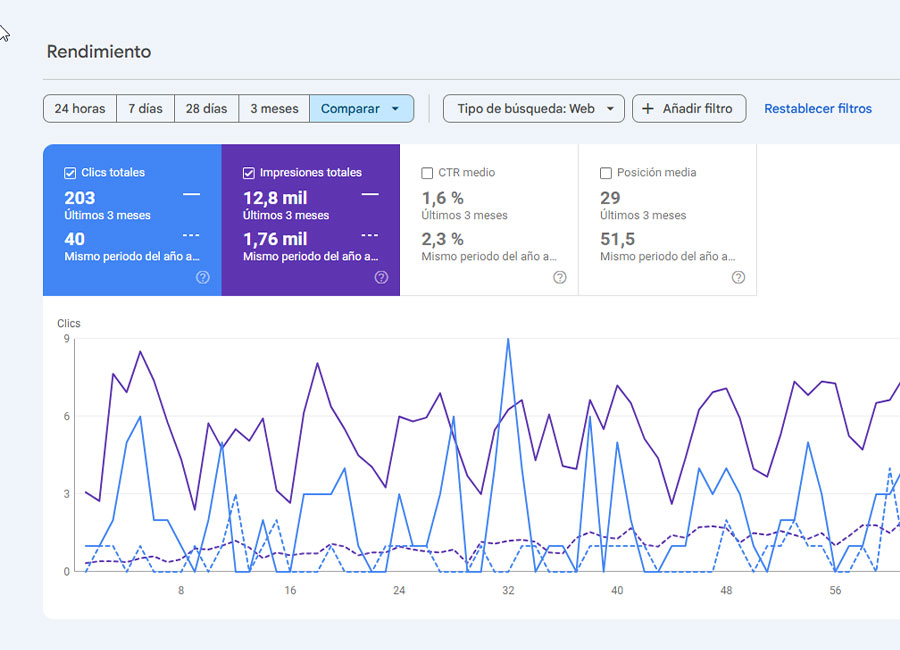The image size is (900, 650).
Task: Uncheck the Clics totales checkbox
Action: coord(70,173)
